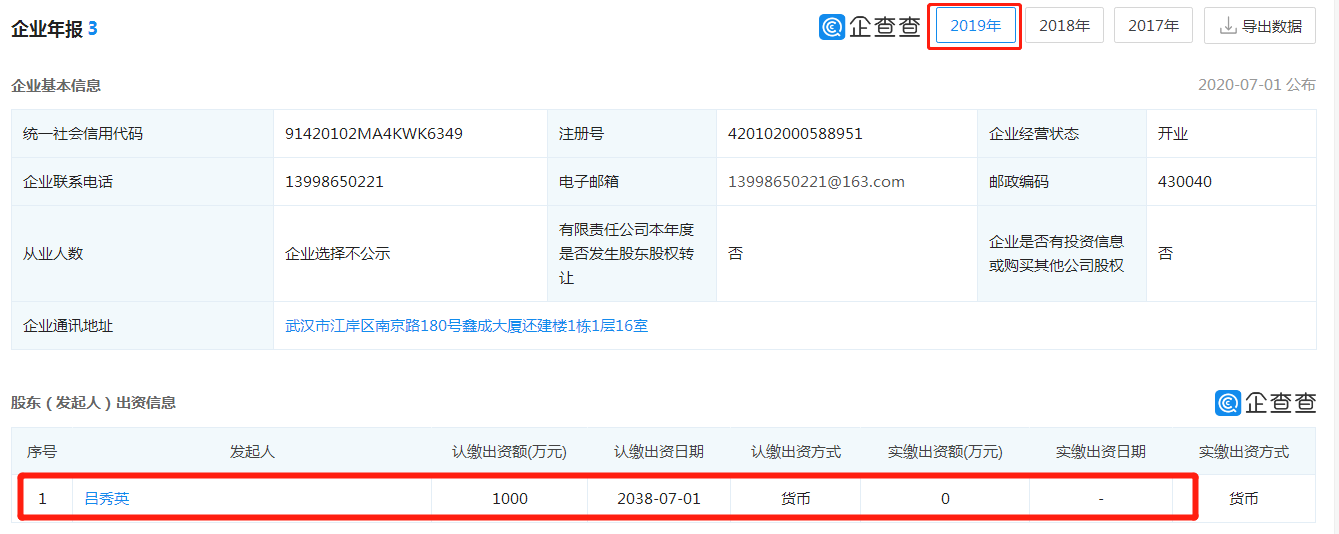Click the 企业联系电话 label
This screenshot has width=1339, height=534.
(x=68, y=182)
